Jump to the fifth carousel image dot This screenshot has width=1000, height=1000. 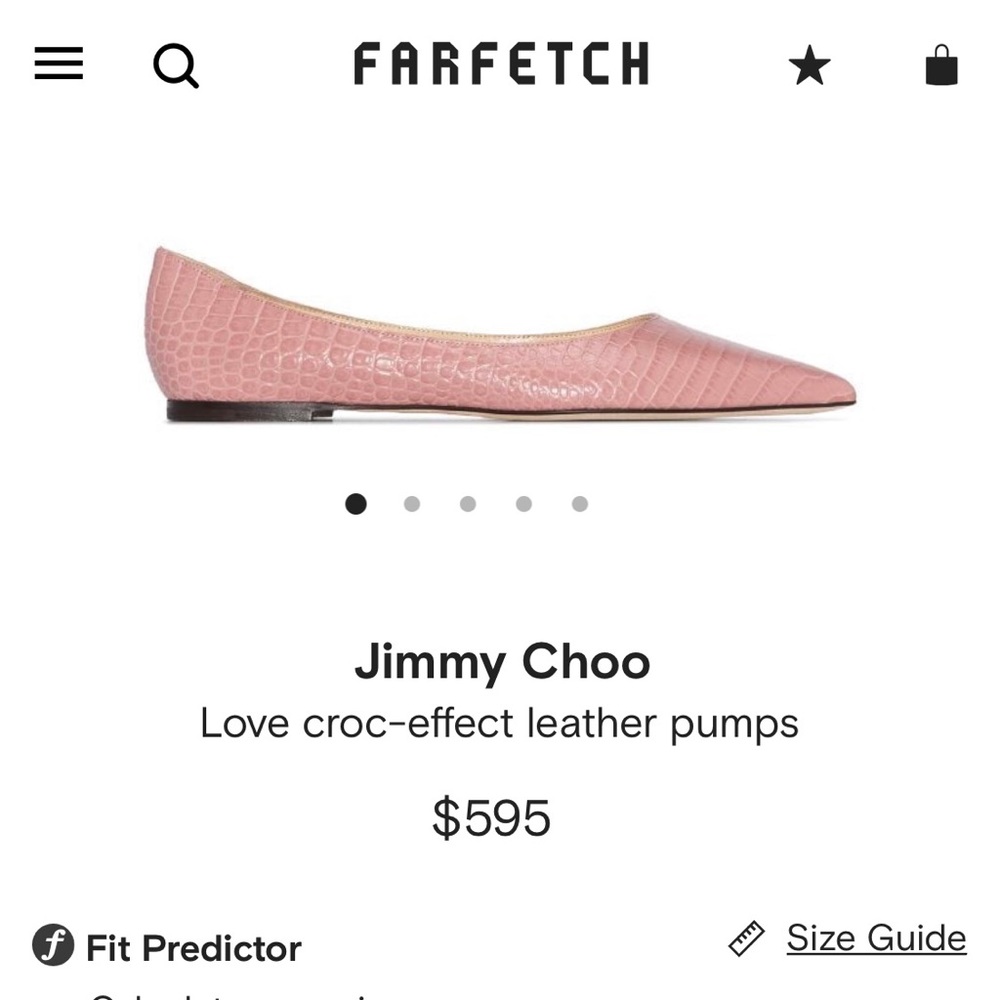(x=578, y=505)
